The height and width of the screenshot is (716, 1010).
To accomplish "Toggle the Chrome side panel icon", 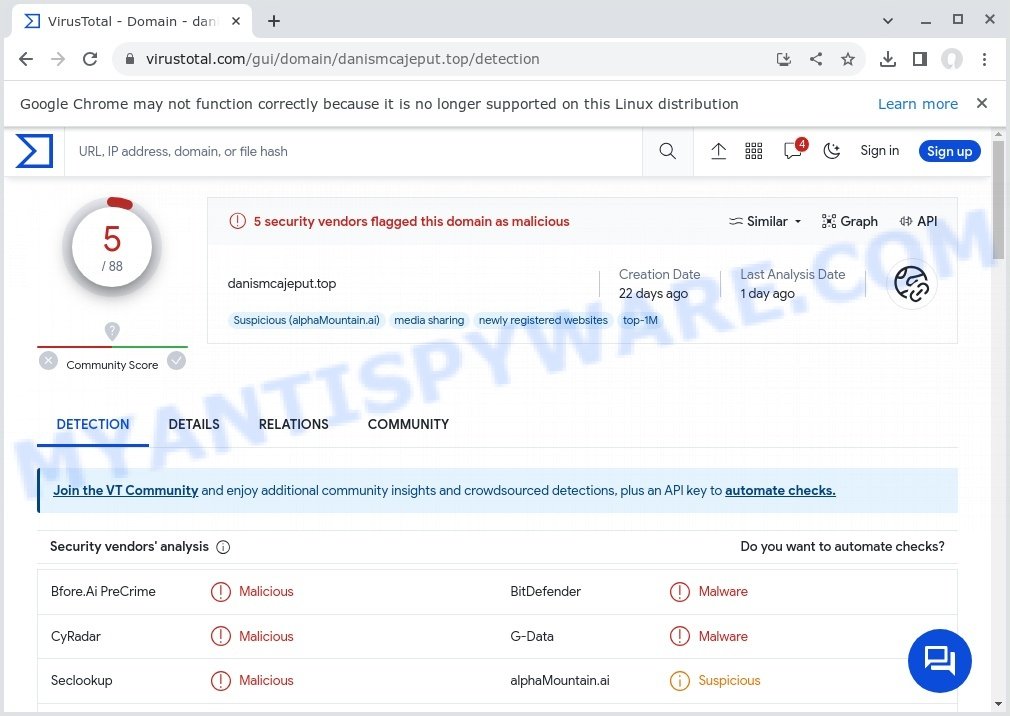I will 920,59.
